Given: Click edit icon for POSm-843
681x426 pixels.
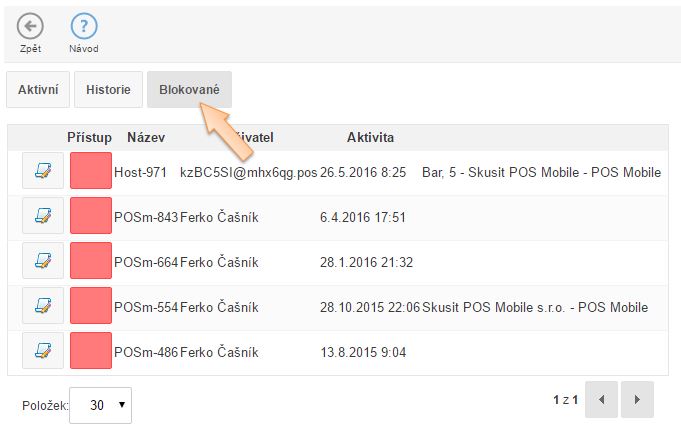Looking at the screenshot, I should tap(43, 217).
